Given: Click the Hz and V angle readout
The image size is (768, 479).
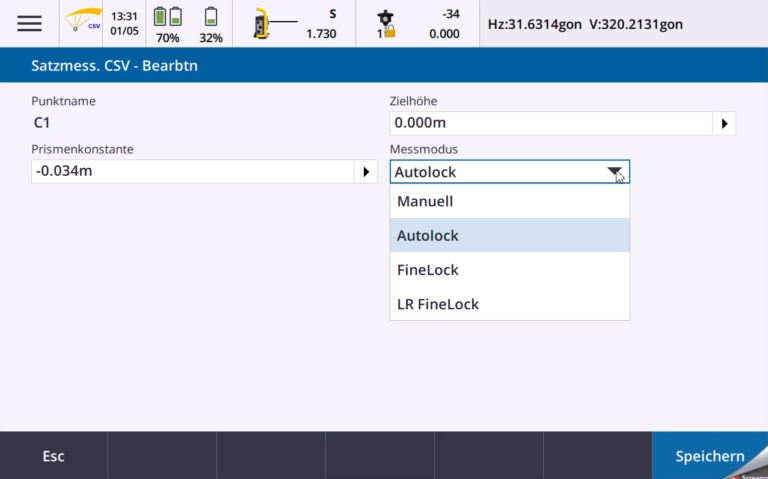Looking at the screenshot, I should pyautogui.click(x=585, y=24).
